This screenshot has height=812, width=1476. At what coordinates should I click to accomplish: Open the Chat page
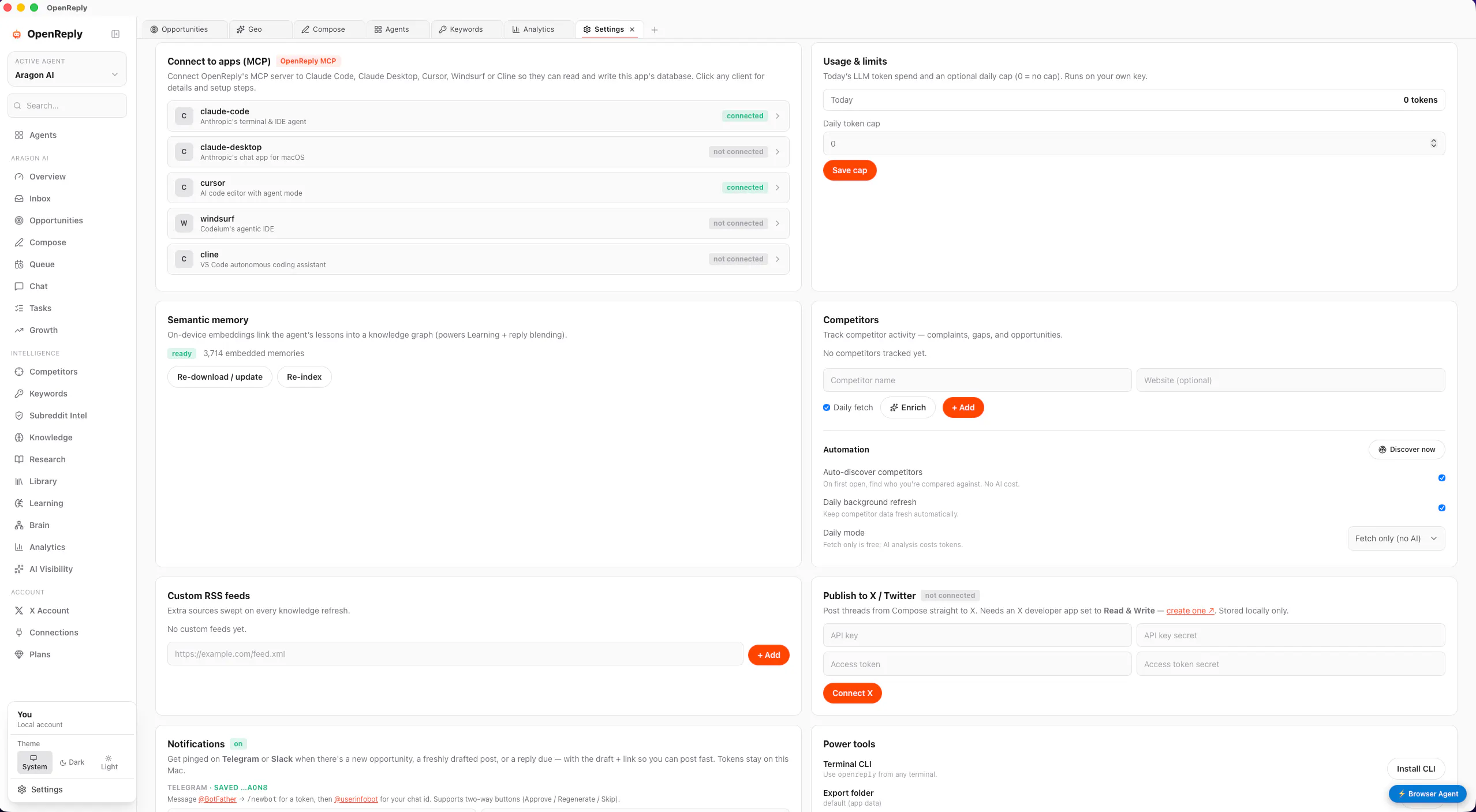[38, 286]
